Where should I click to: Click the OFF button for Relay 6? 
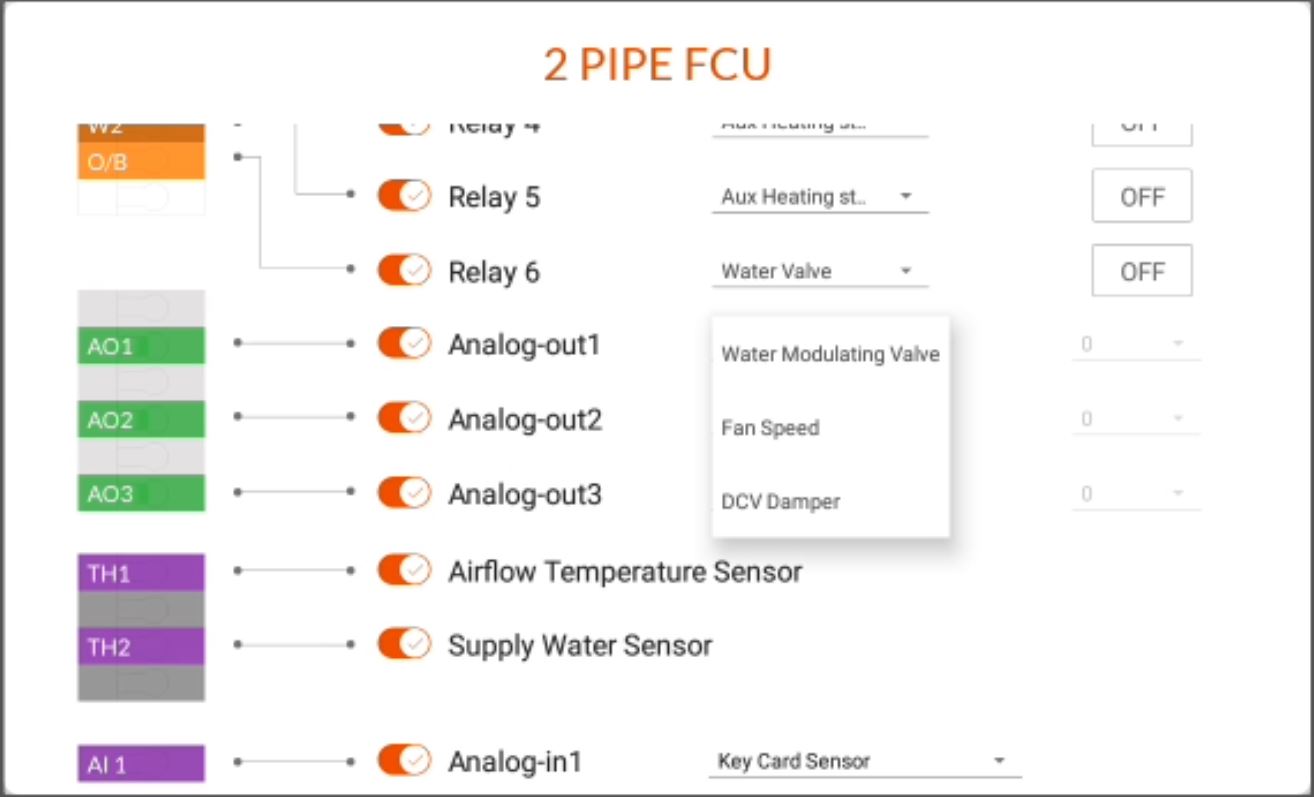(1142, 271)
